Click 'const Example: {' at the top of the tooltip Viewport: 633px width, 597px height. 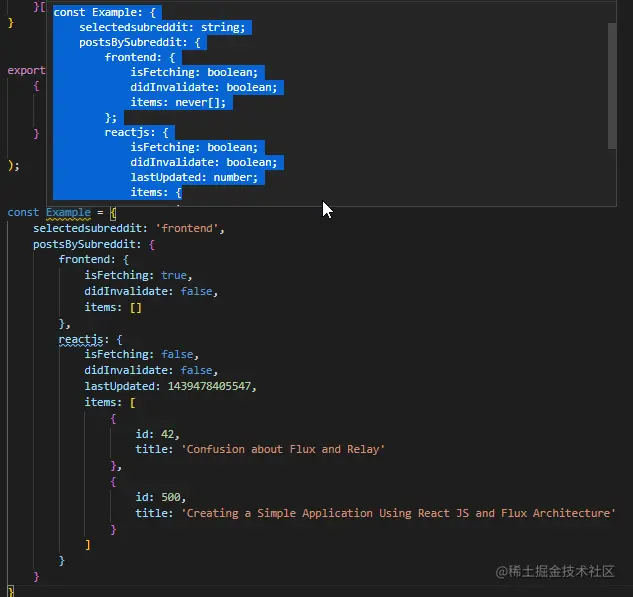click(105, 13)
